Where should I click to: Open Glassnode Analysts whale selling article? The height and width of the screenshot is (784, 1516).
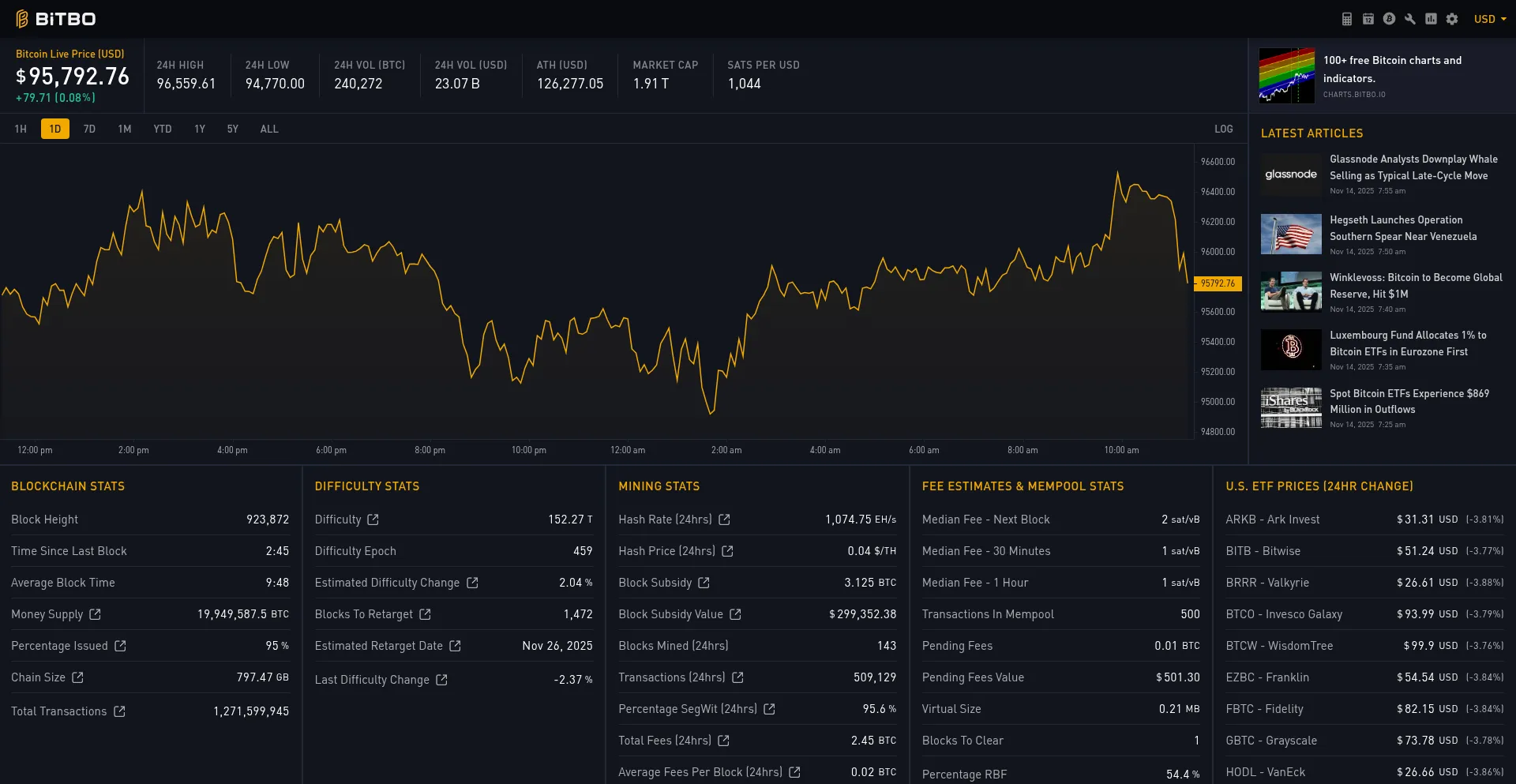1413,167
